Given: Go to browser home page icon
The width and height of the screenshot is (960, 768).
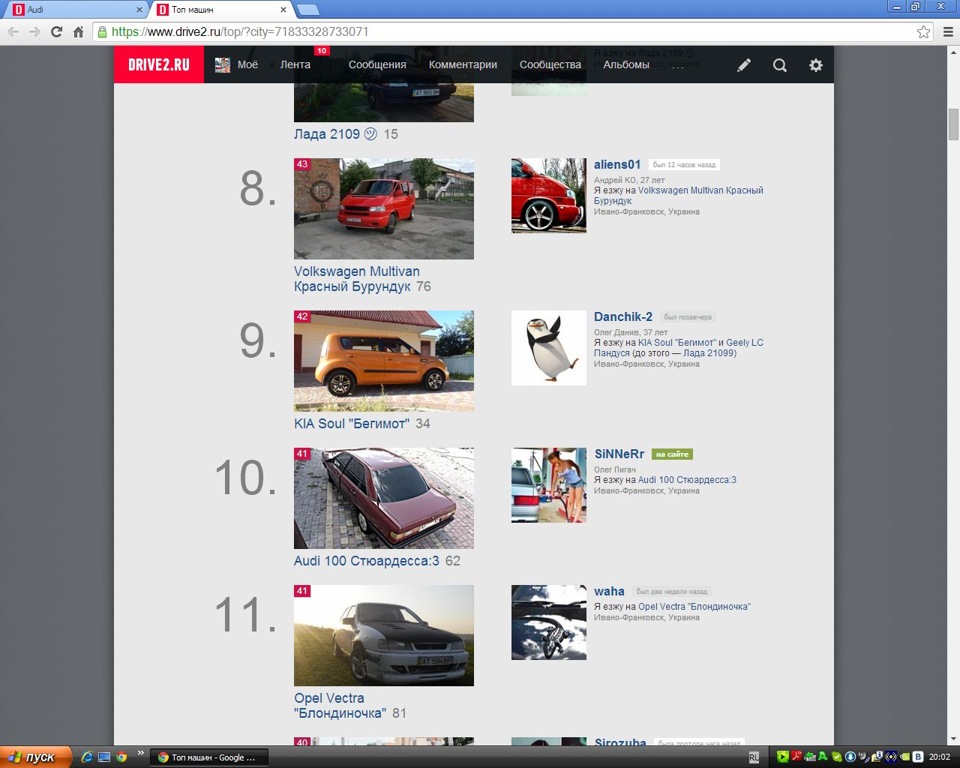Looking at the screenshot, I should 78,32.
